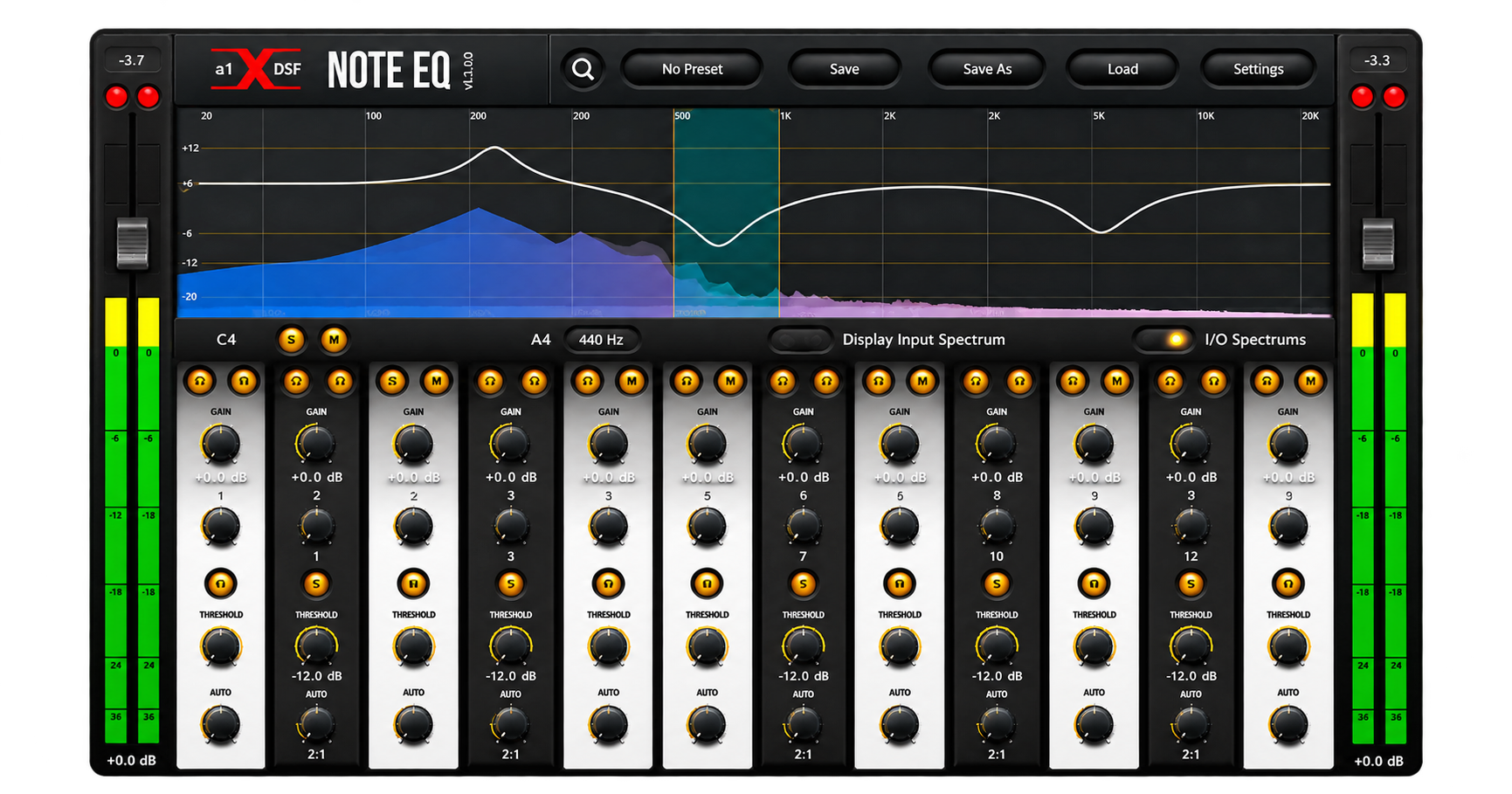Click the Save preset button
Image resolution: width=1512 pixels, height=794 pixels.
[844, 69]
